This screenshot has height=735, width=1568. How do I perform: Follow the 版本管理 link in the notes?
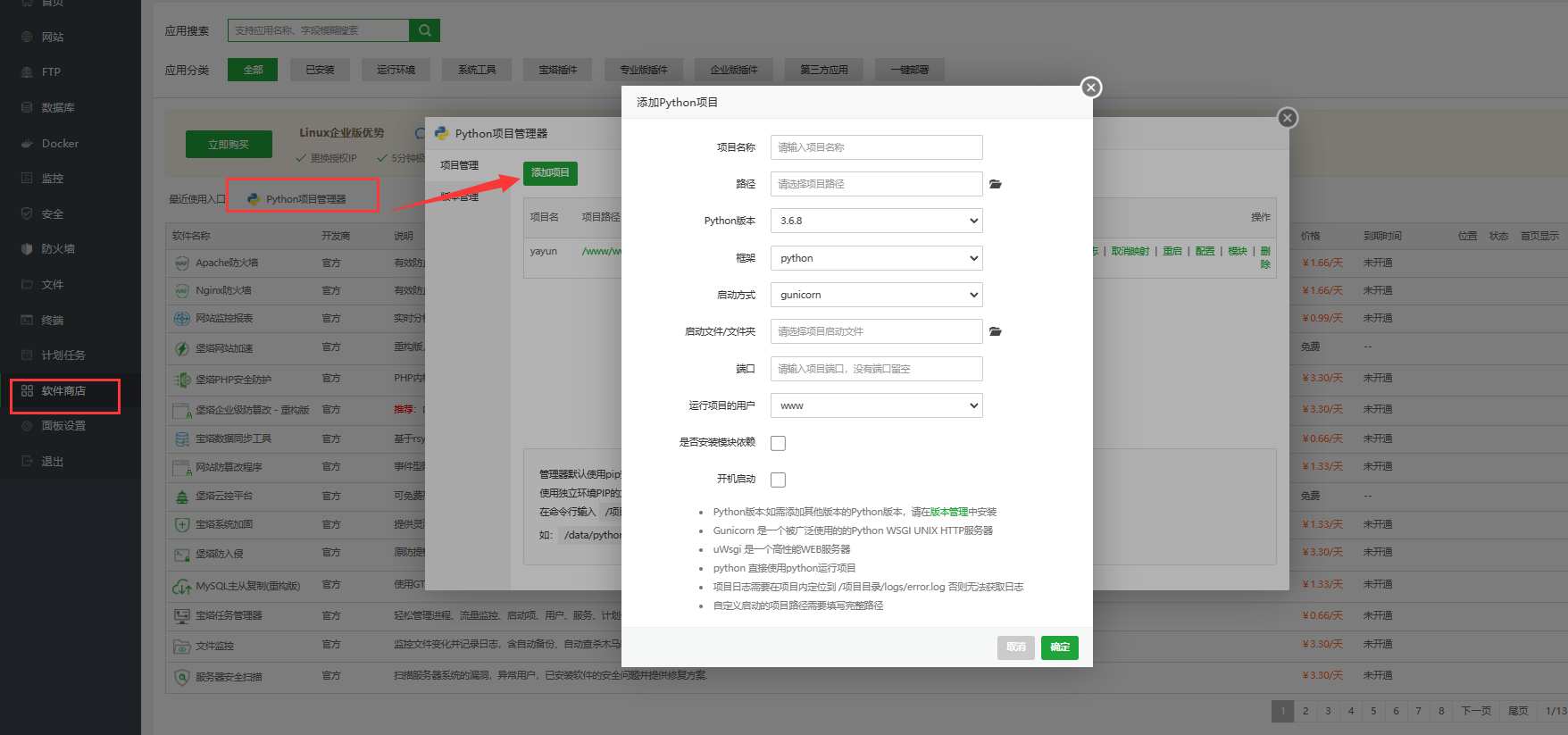948,512
